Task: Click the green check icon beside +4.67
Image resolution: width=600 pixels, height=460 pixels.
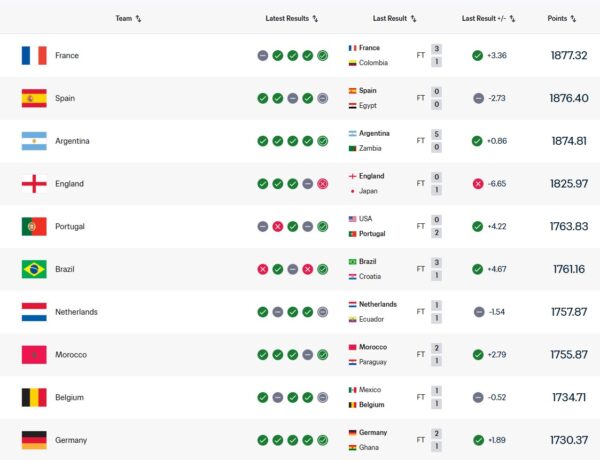Action: [x=478, y=269]
